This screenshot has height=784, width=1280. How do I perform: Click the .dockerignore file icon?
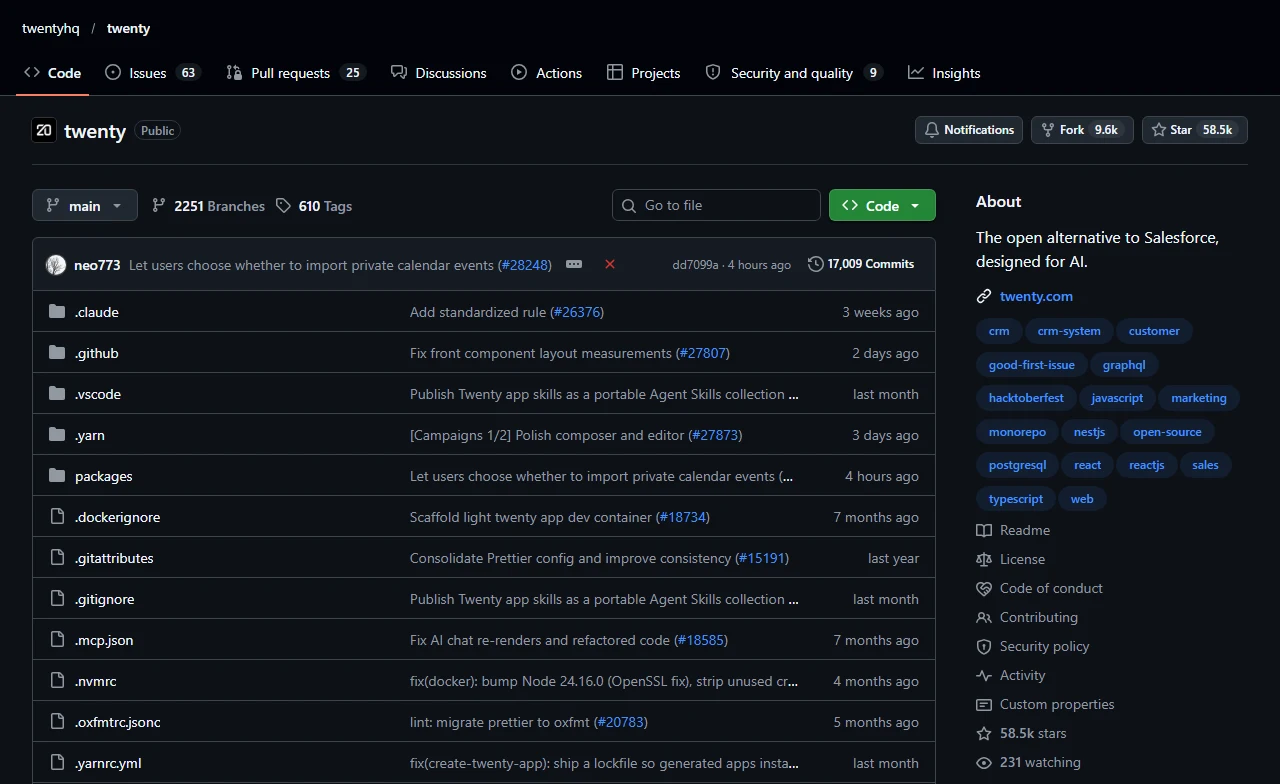click(57, 517)
